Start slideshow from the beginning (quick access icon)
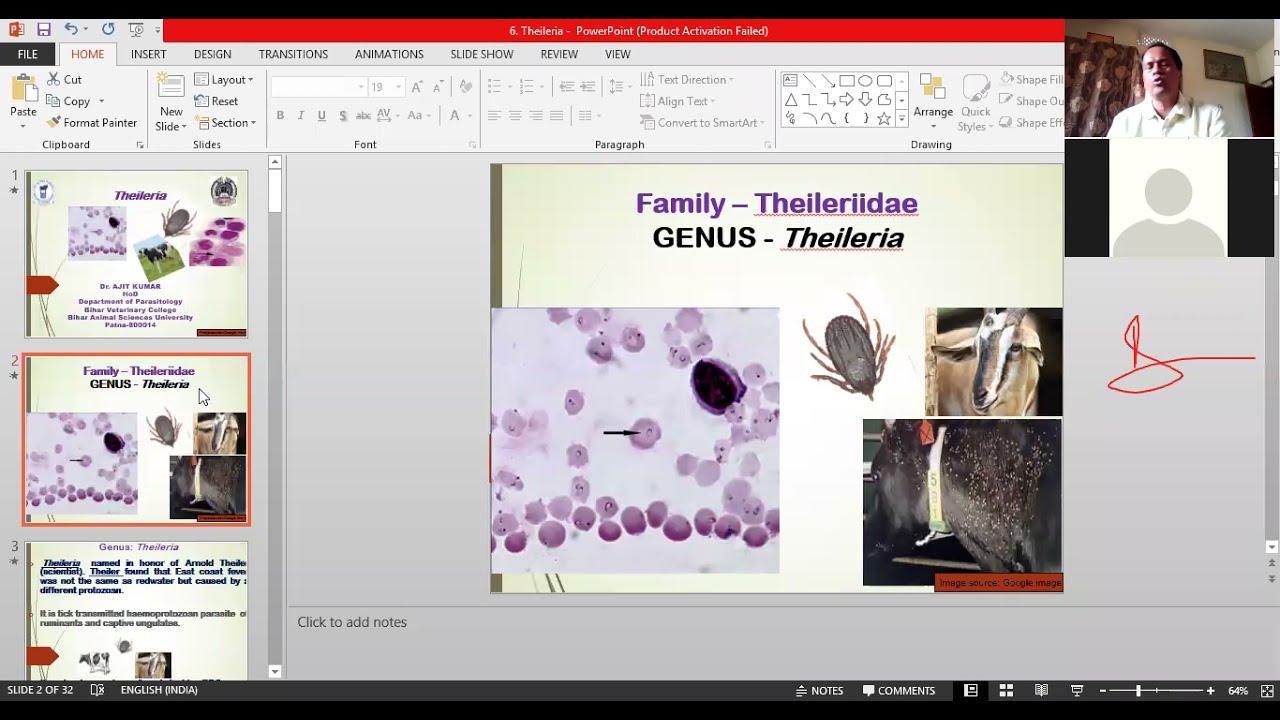The width and height of the screenshot is (1280, 720). 137,30
